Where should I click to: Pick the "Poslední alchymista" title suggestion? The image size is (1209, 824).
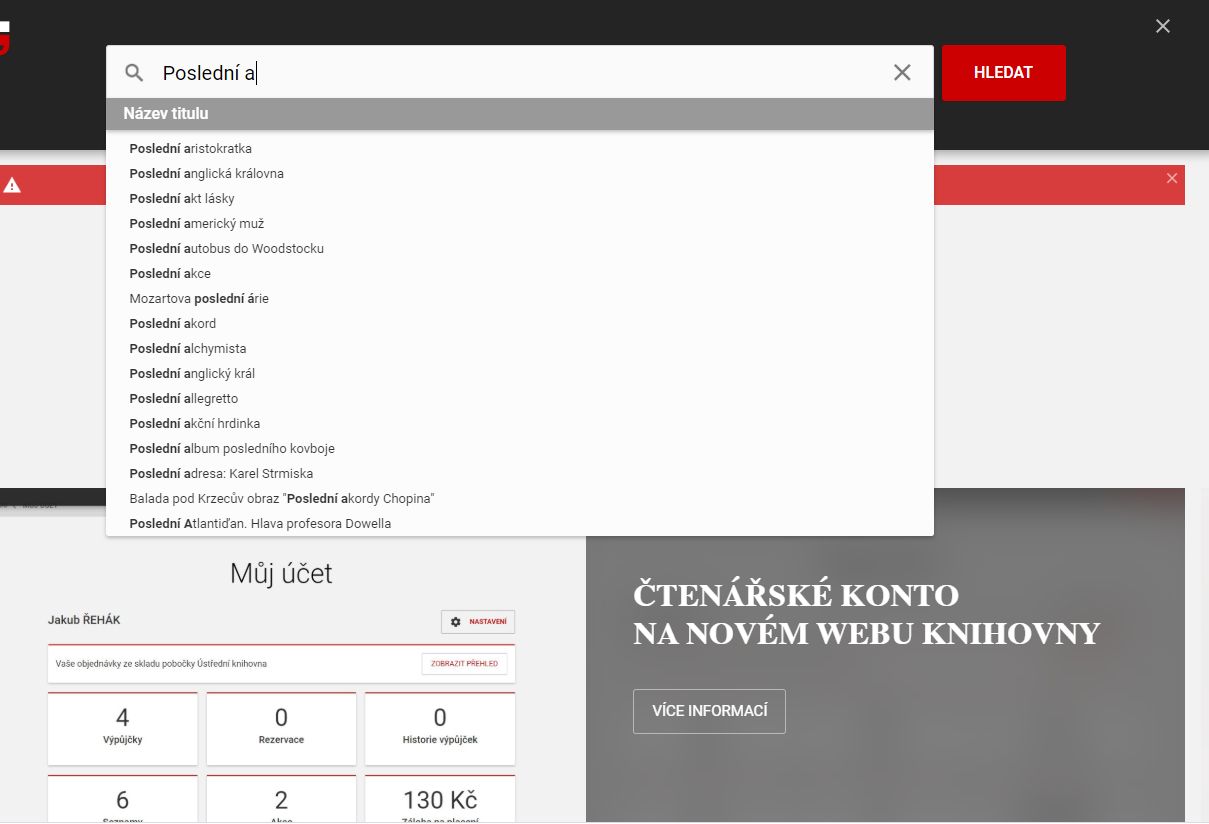tap(187, 349)
